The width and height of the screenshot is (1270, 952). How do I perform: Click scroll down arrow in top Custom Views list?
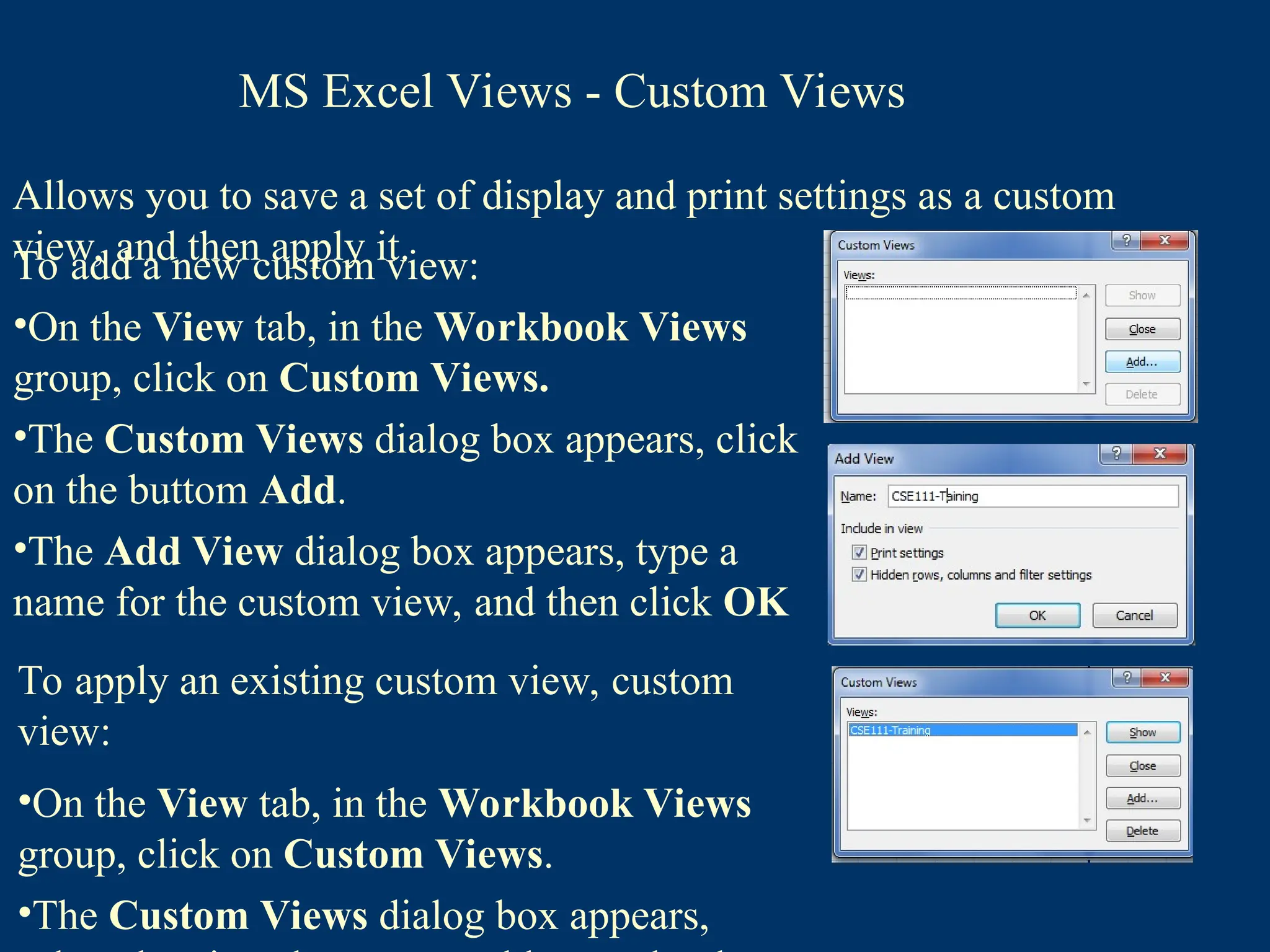[x=1086, y=384]
